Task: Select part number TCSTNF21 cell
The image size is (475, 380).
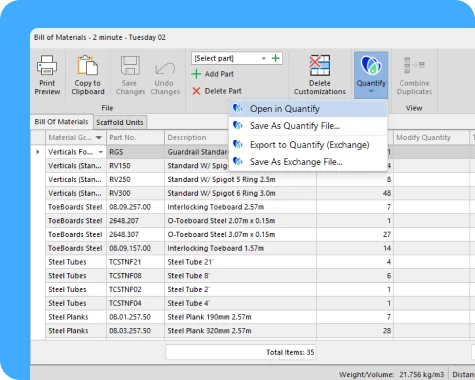Action: [x=135, y=262]
